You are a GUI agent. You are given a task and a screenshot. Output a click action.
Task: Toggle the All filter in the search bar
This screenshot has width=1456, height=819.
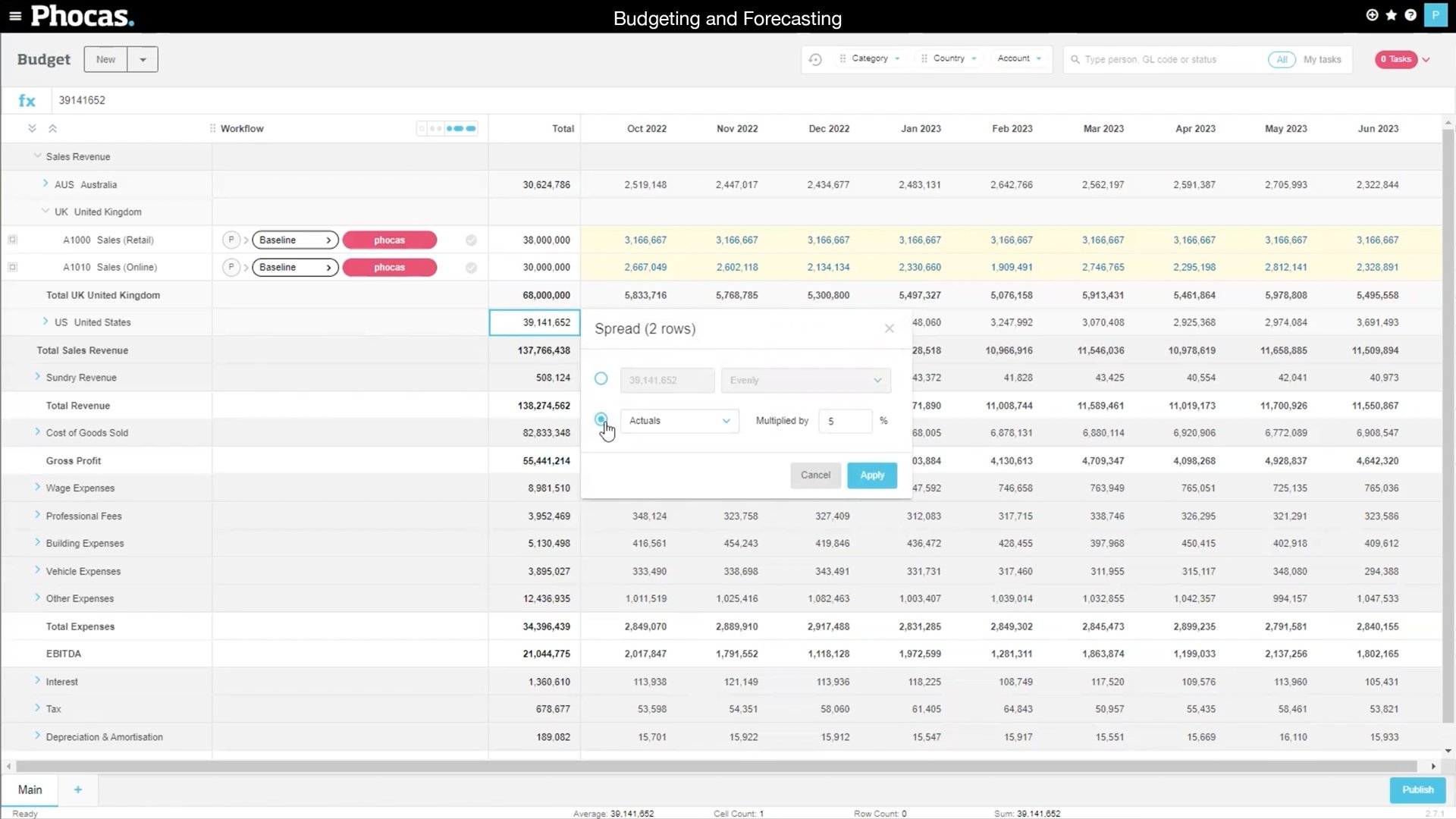pyautogui.click(x=1282, y=59)
